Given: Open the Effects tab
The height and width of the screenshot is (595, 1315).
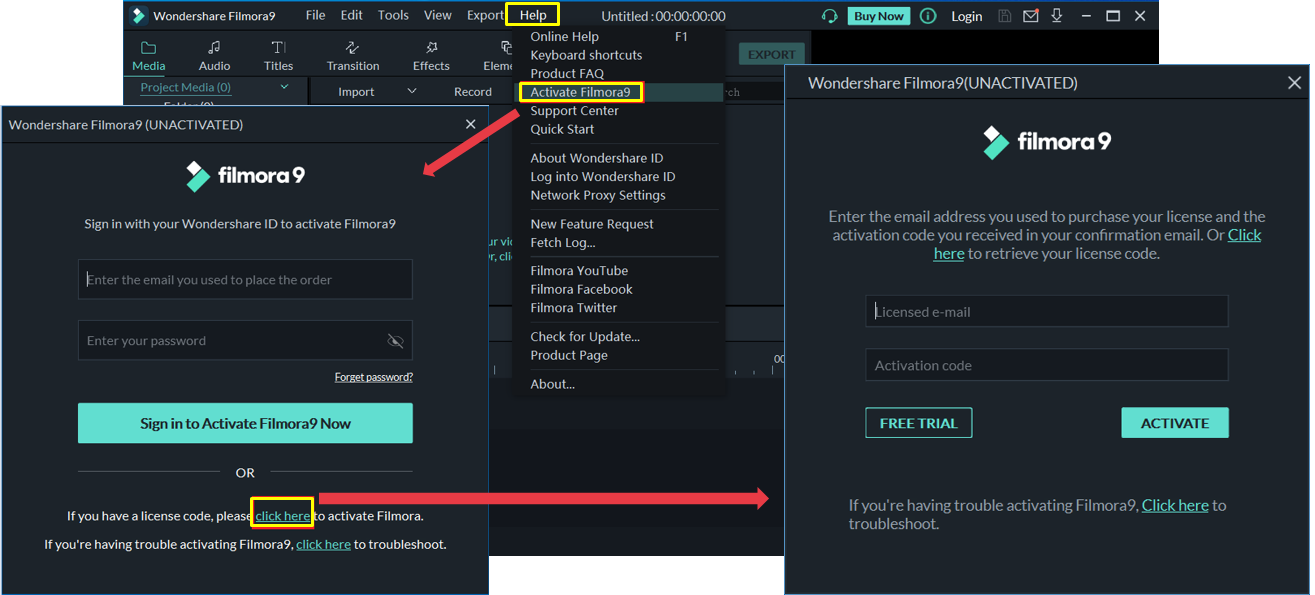Looking at the screenshot, I should coord(431,56).
